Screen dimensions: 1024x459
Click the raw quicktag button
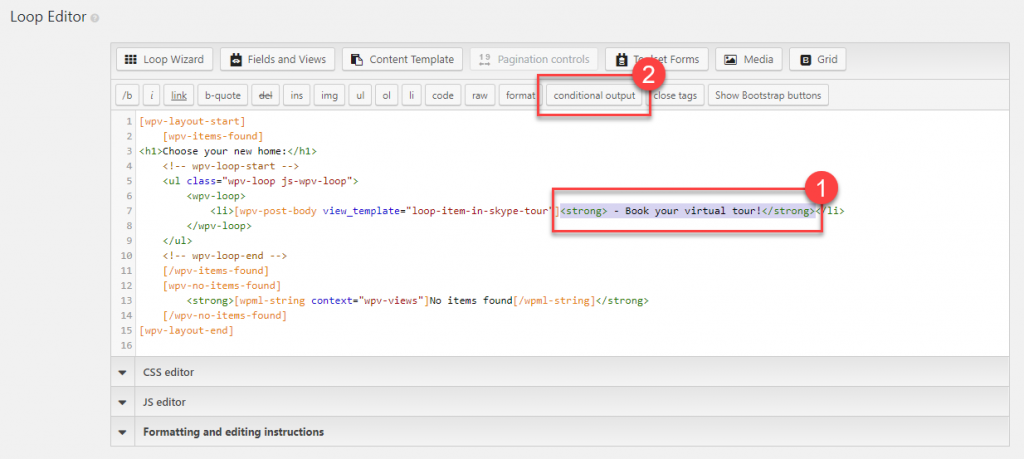[x=480, y=95]
